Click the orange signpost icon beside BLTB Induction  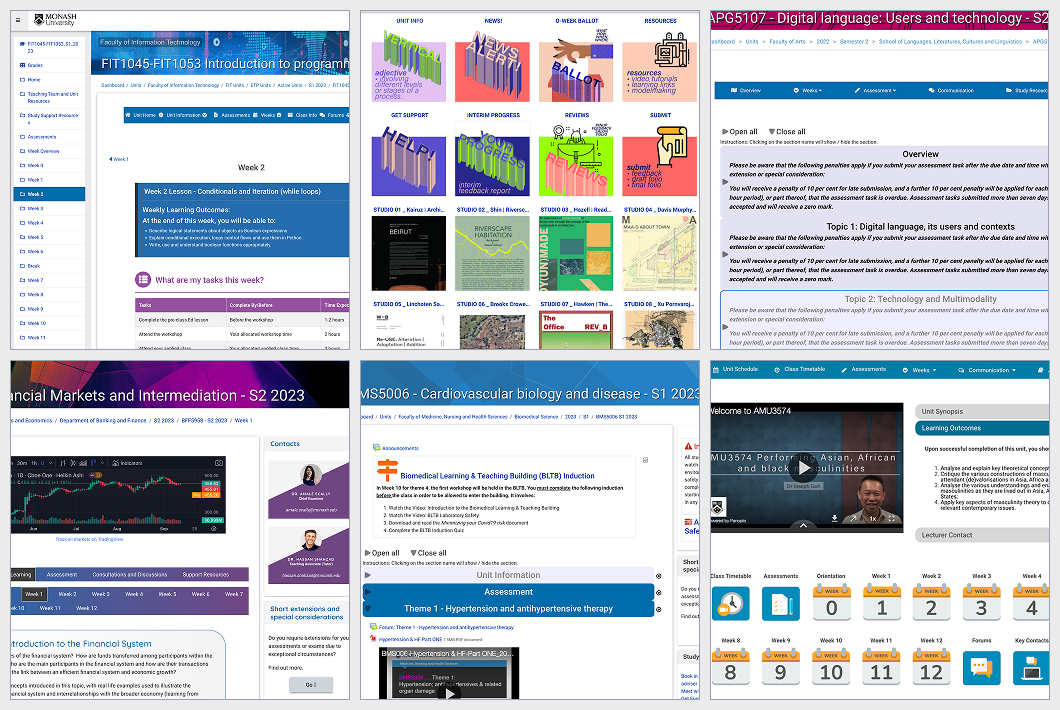pyautogui.click(x=387, y=470)
